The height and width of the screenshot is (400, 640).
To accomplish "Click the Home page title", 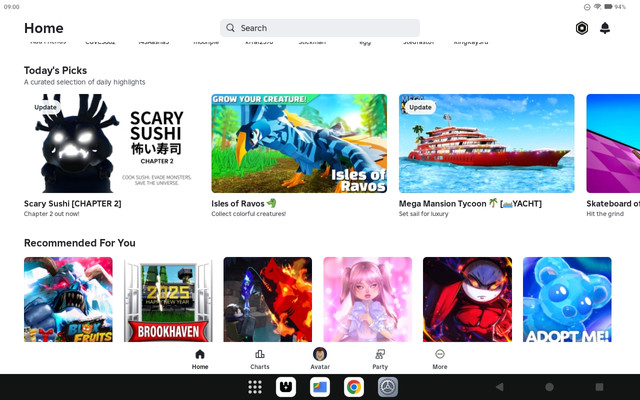I will tap(44, 28).
